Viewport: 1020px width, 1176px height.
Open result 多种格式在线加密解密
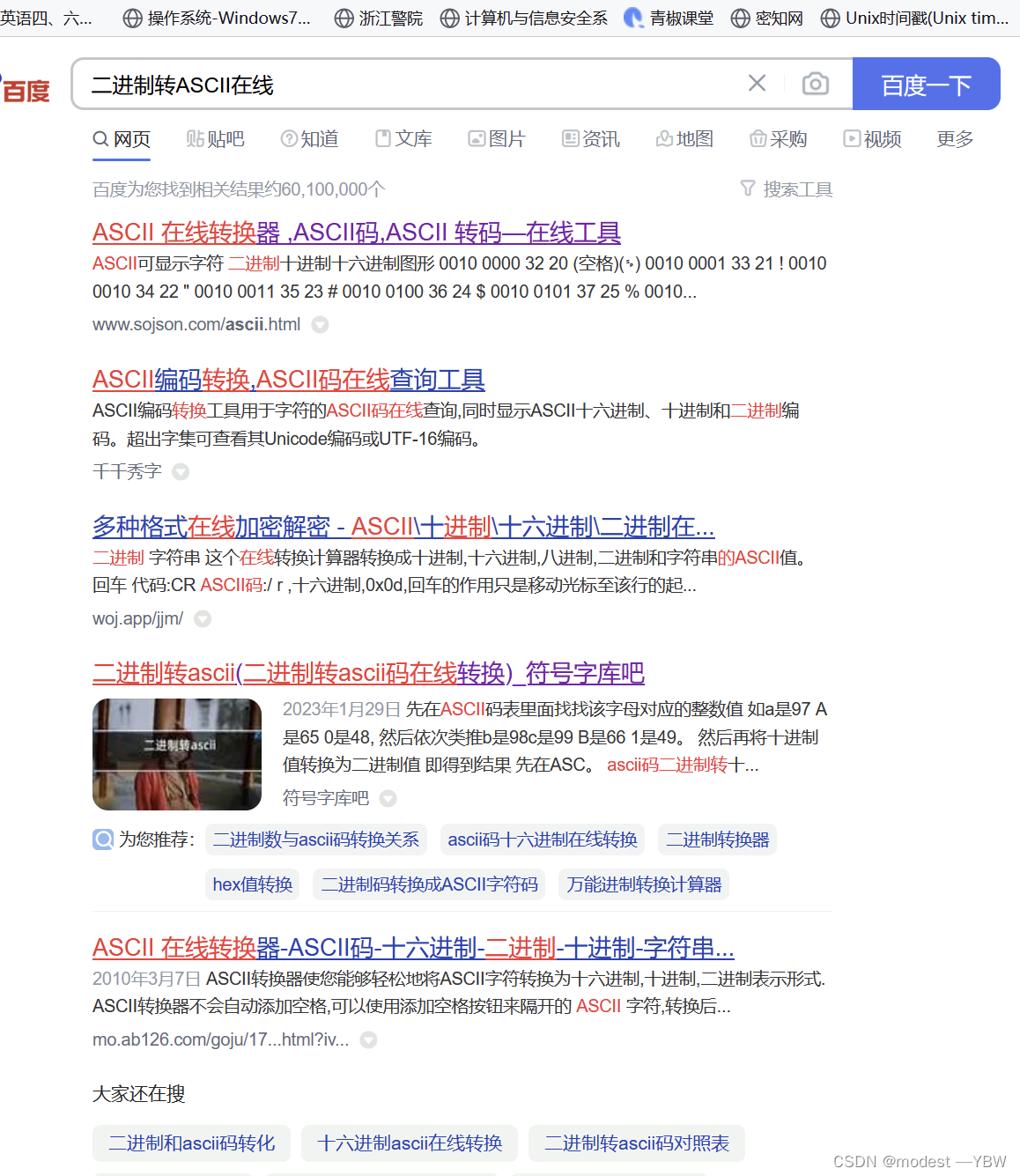tap(403, 527)
